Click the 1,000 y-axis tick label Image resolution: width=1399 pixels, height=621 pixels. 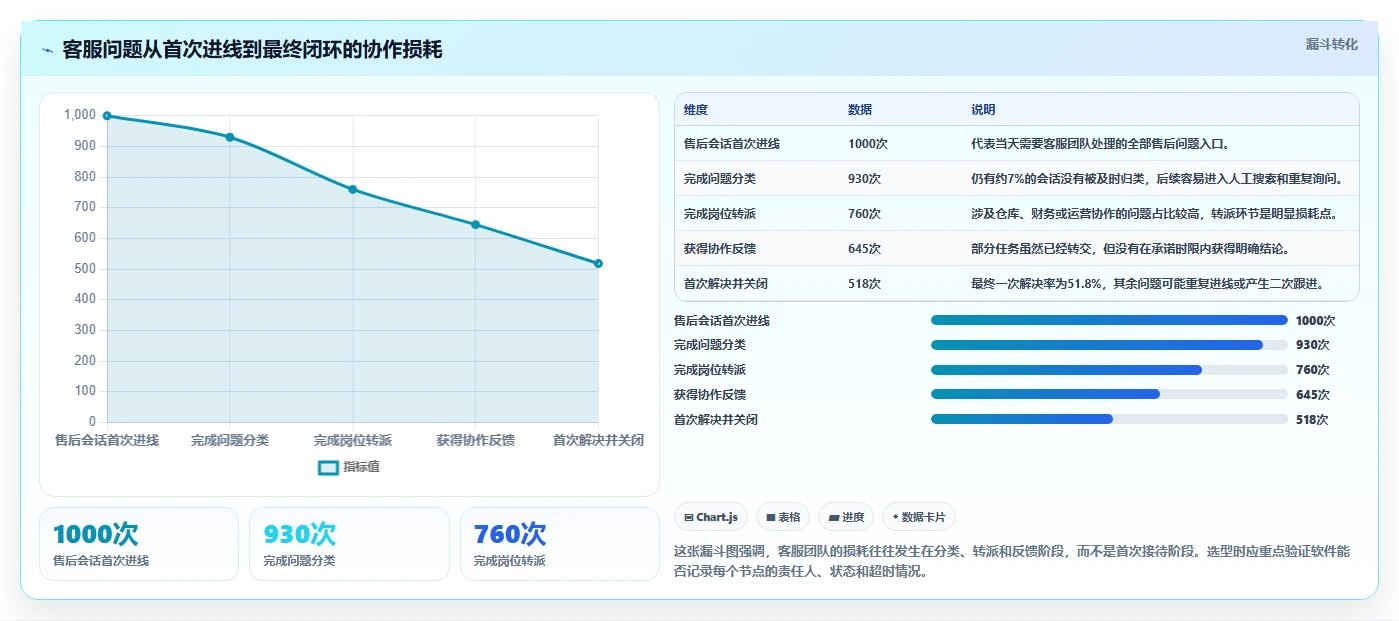(80, 115)
